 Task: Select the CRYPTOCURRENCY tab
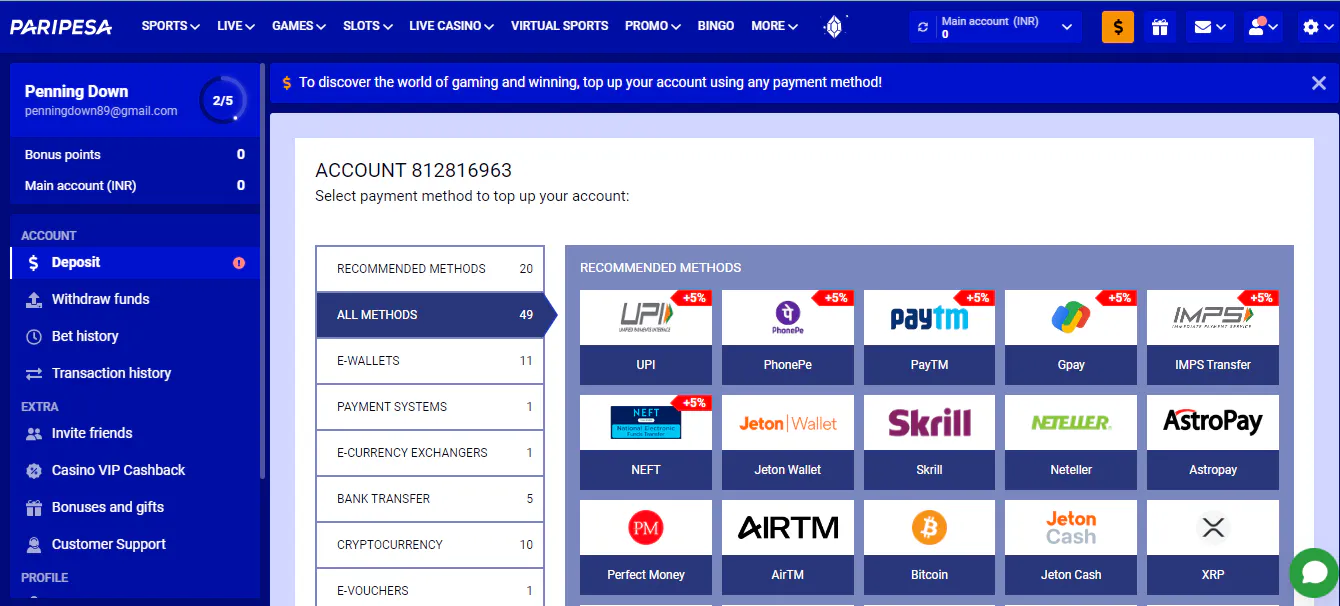tap(430, 545)
